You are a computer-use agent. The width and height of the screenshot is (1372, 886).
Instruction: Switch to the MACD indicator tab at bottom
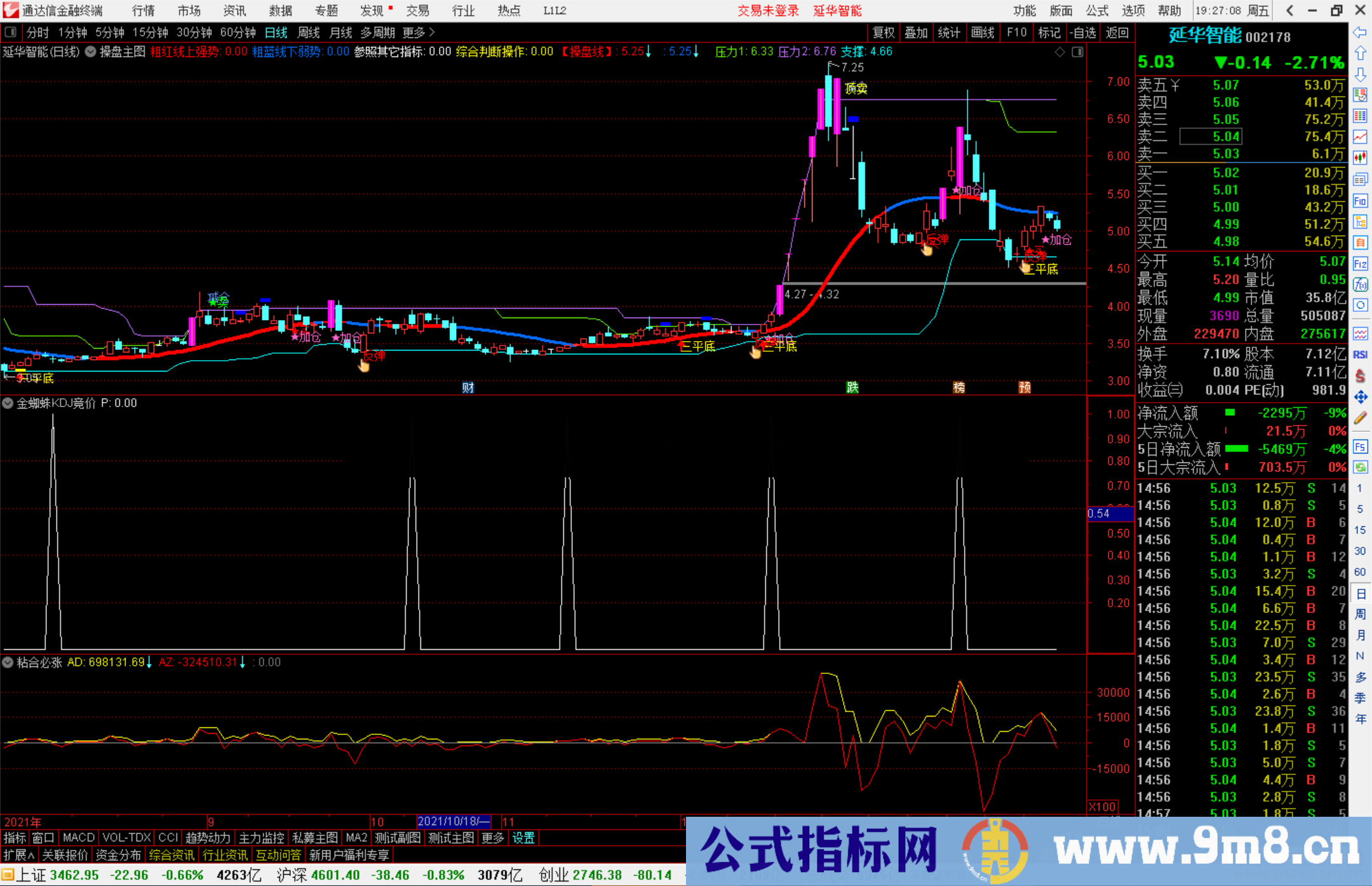pyautogui.click(x=77, y=838)
